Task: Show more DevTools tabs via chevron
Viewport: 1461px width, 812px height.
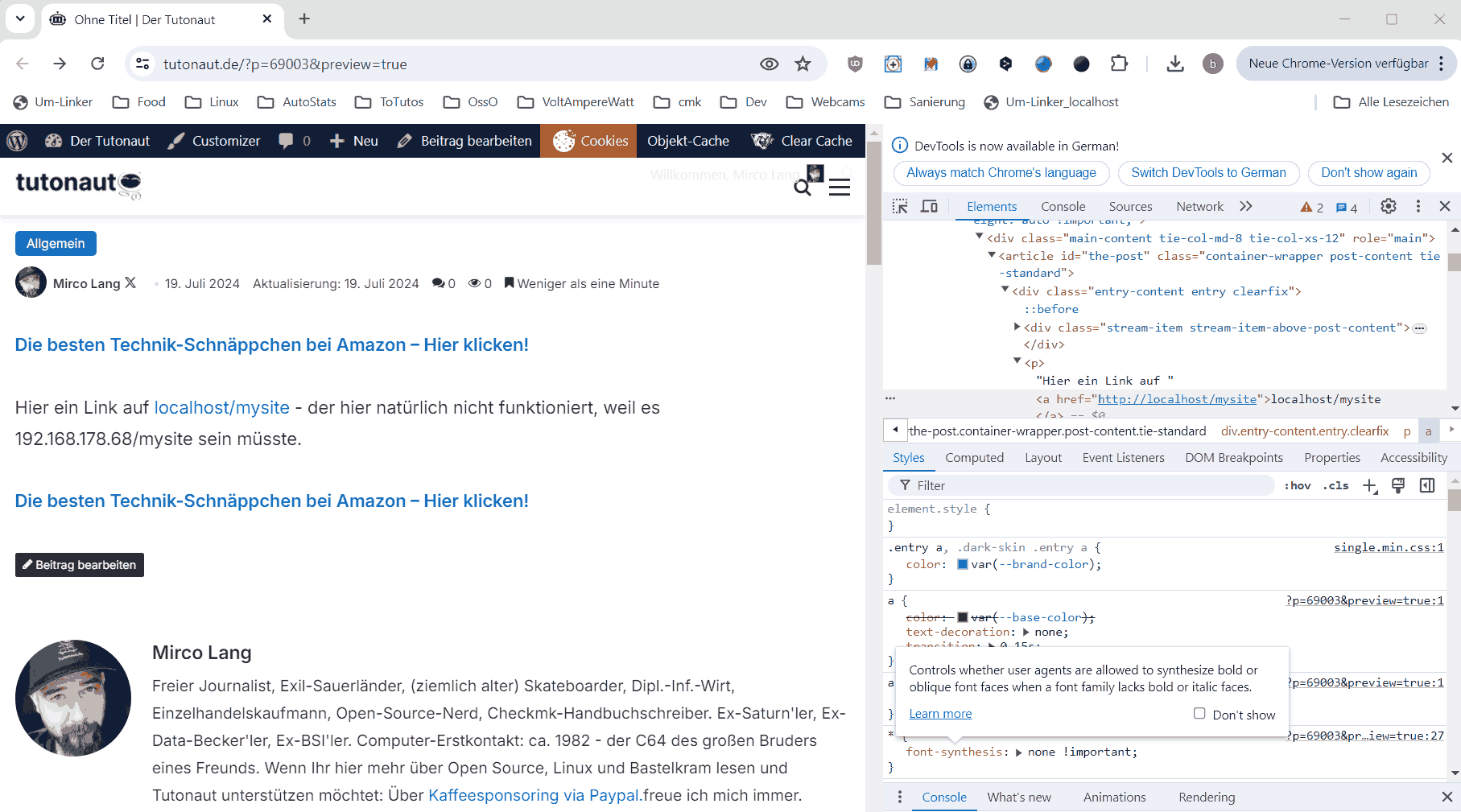Action: tap(1246, 206)
